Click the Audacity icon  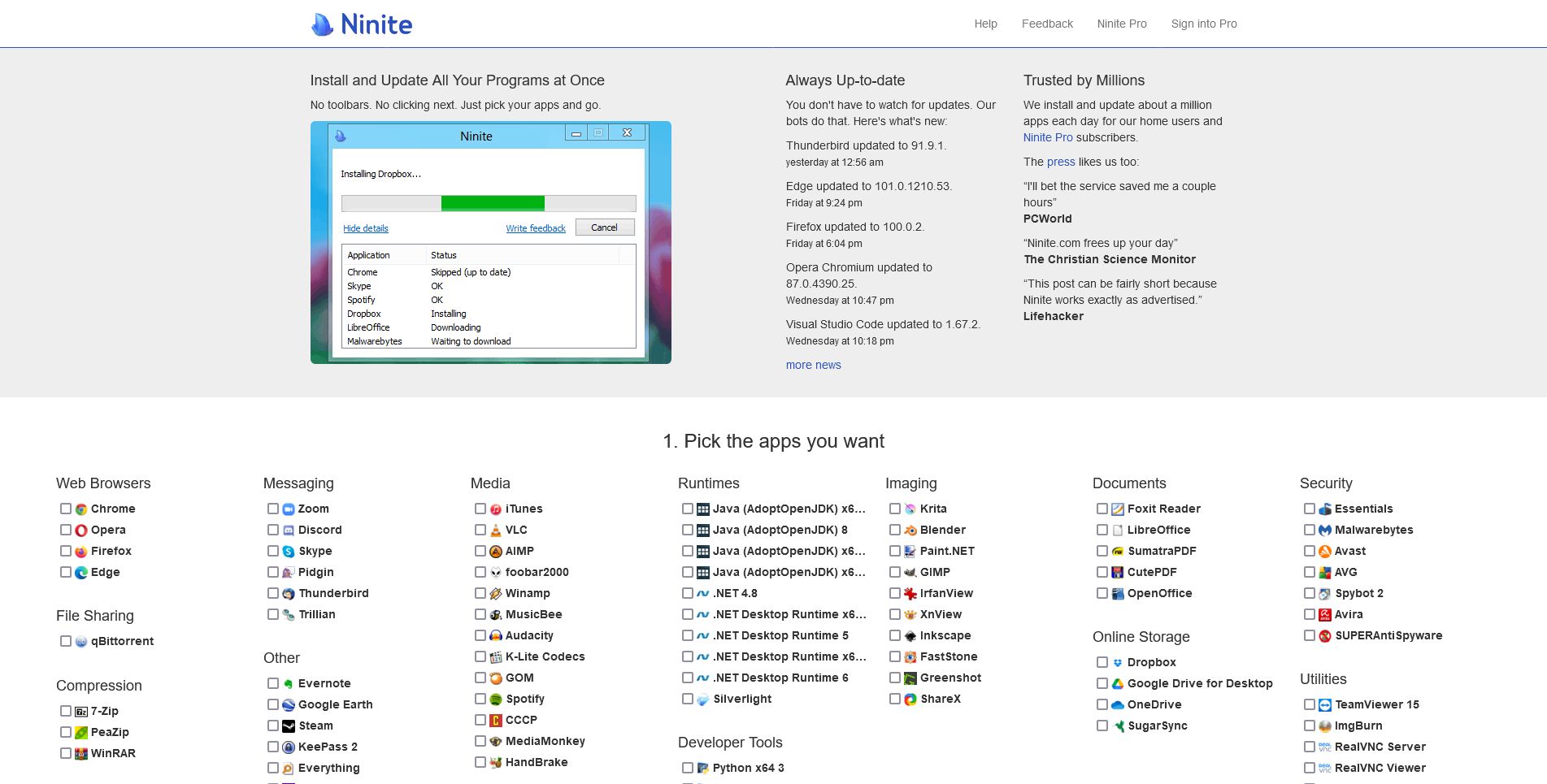[x=496, y=636]
